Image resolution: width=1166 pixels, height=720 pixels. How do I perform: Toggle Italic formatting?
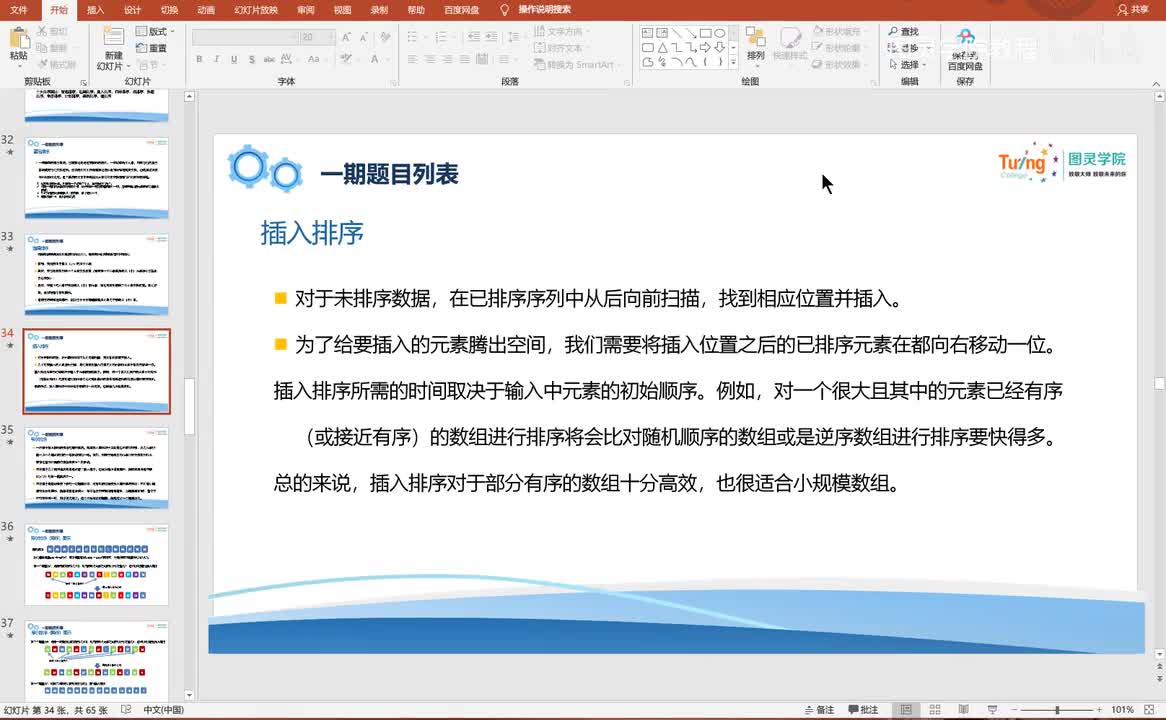coord(216,59)
